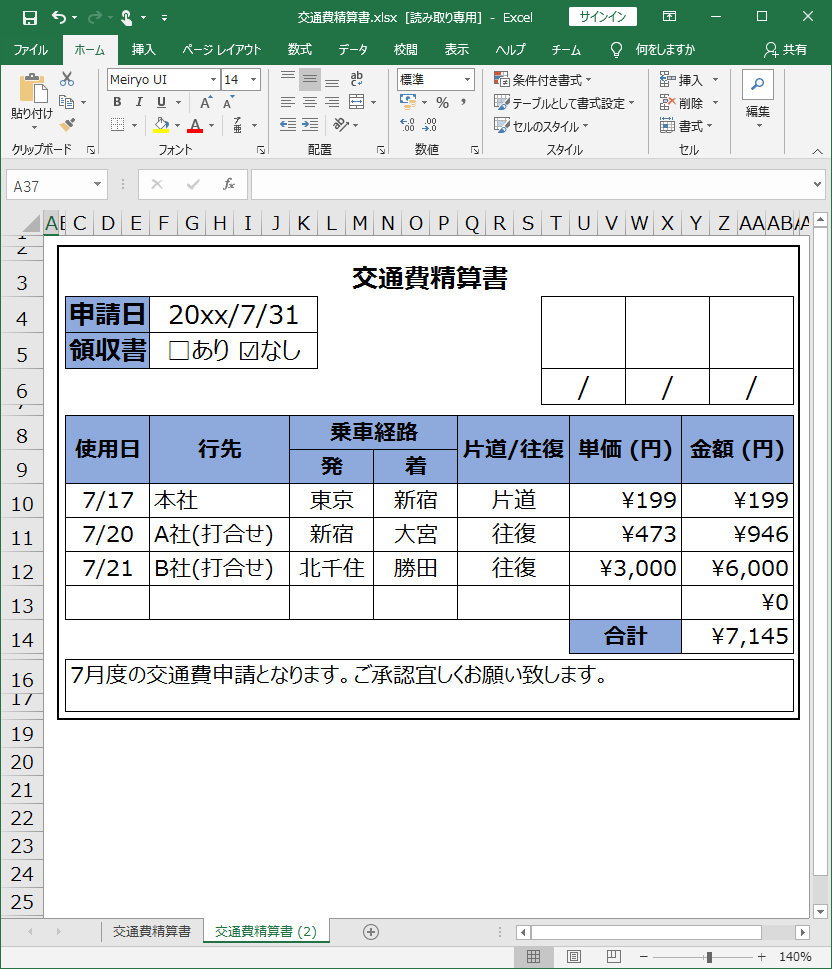
Task: Click the Undo arrow icon
Action: coord(58,17)
